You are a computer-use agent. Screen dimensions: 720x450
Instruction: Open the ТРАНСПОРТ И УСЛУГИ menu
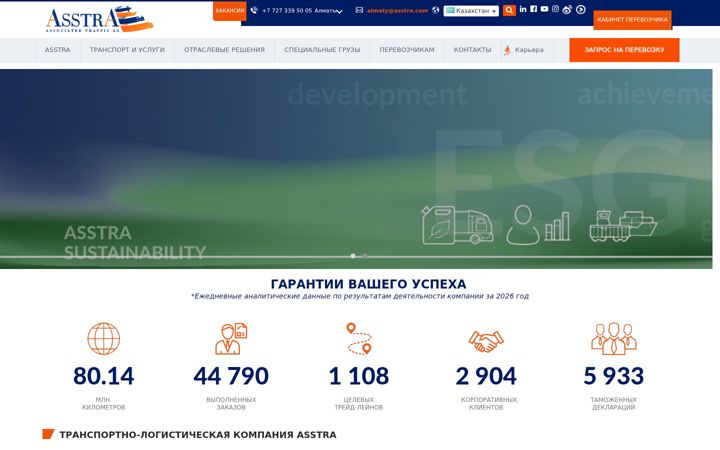tap(127, 50)
